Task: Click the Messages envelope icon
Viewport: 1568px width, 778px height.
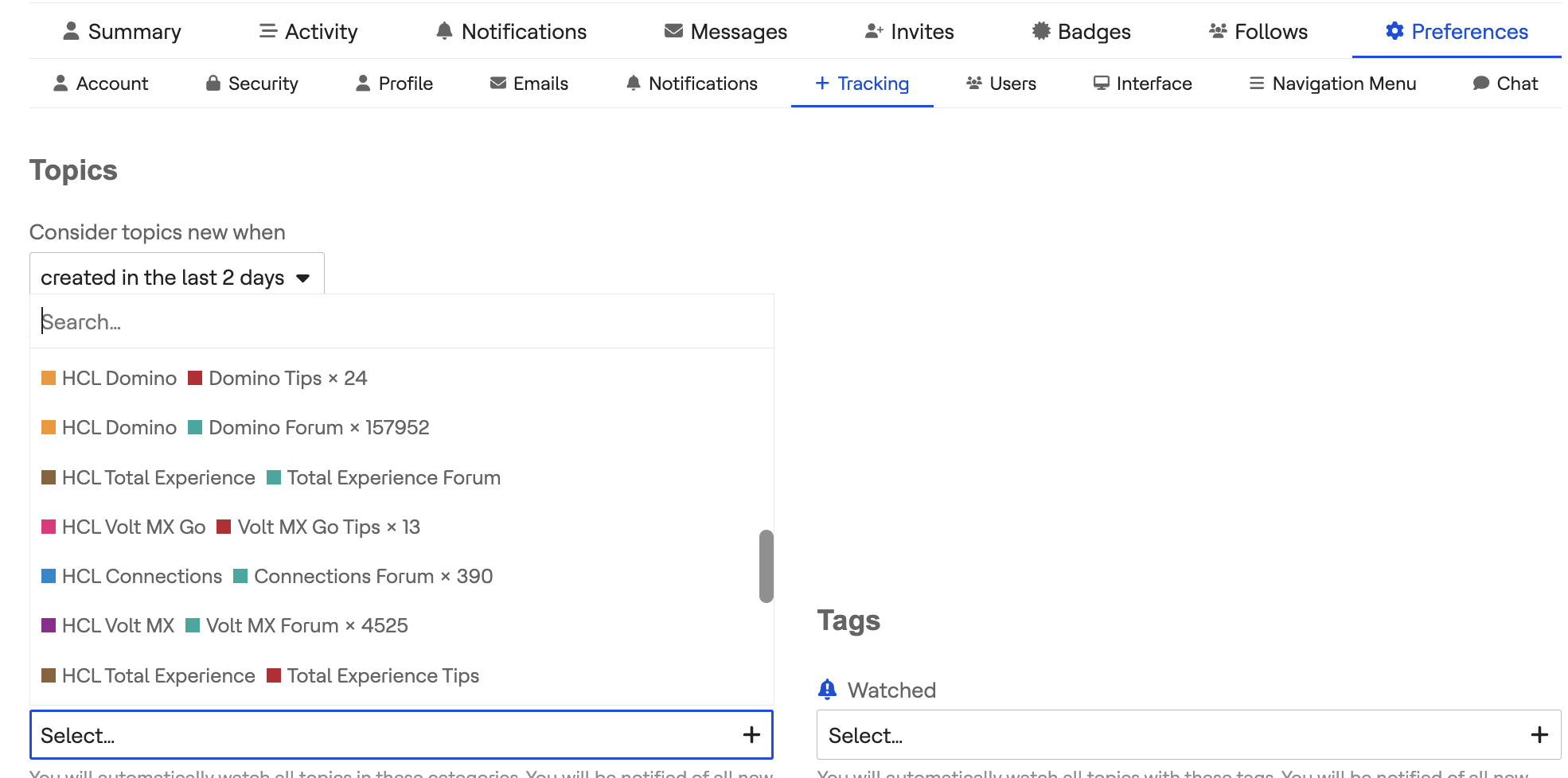Action: pos(673,31)
